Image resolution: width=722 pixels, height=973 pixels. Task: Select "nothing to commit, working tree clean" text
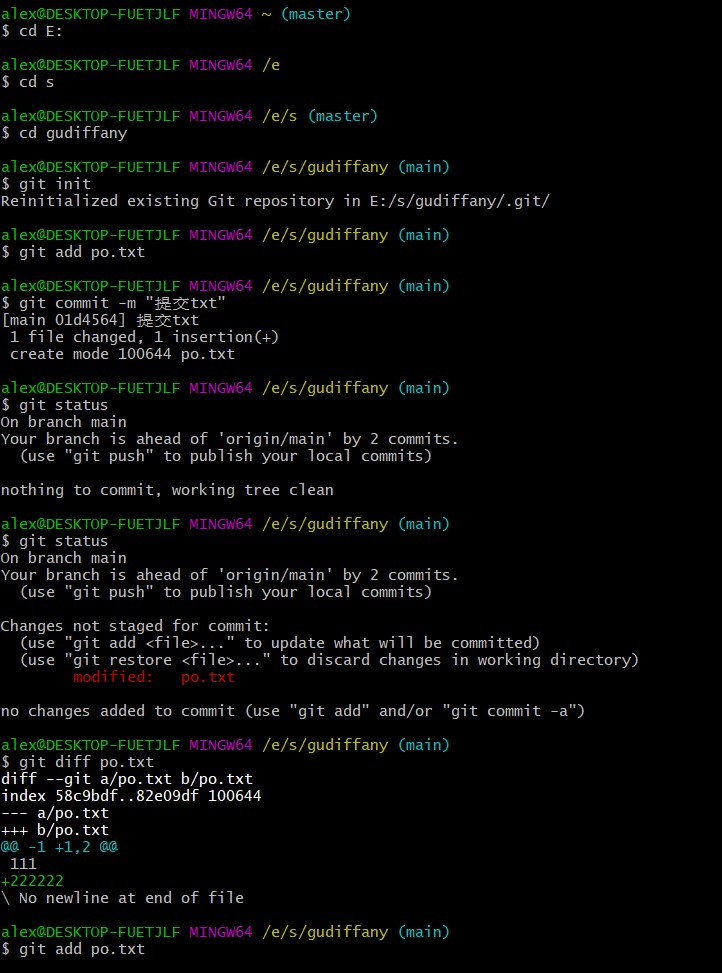[x=167, y=490]
